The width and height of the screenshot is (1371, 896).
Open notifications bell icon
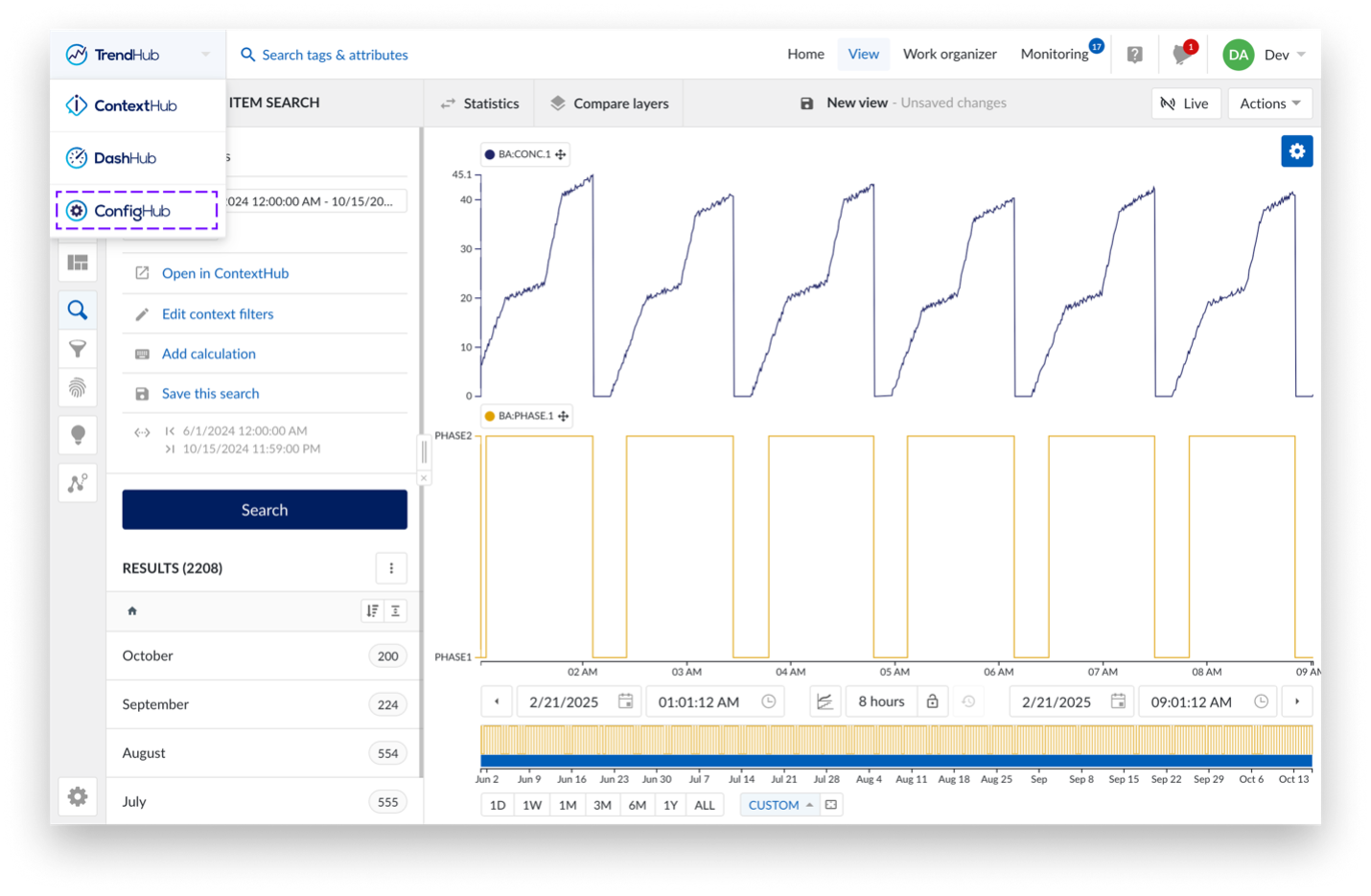coord(1181,55)
